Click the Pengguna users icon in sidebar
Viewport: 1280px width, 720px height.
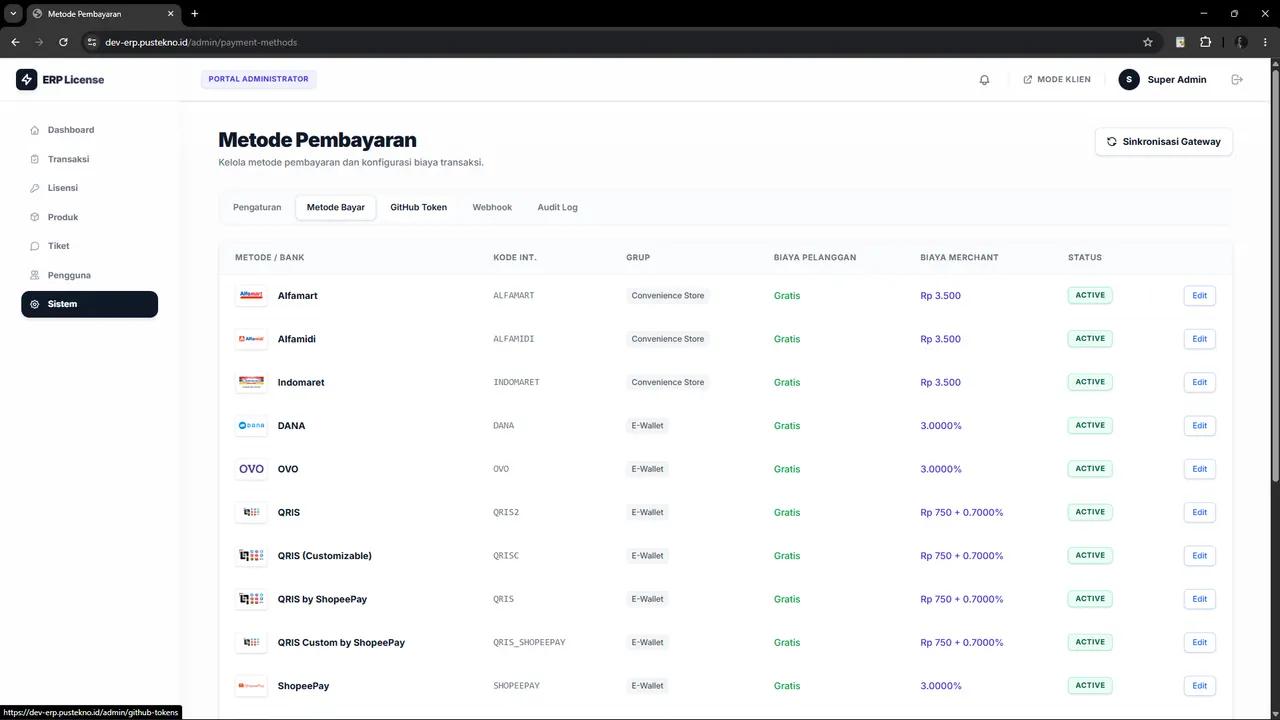coord(35,275)
